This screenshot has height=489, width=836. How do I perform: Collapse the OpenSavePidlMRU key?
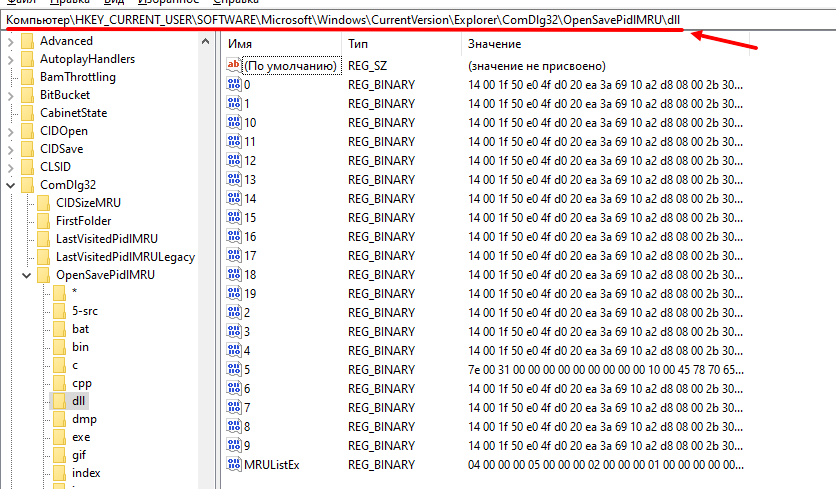(26, 275)
